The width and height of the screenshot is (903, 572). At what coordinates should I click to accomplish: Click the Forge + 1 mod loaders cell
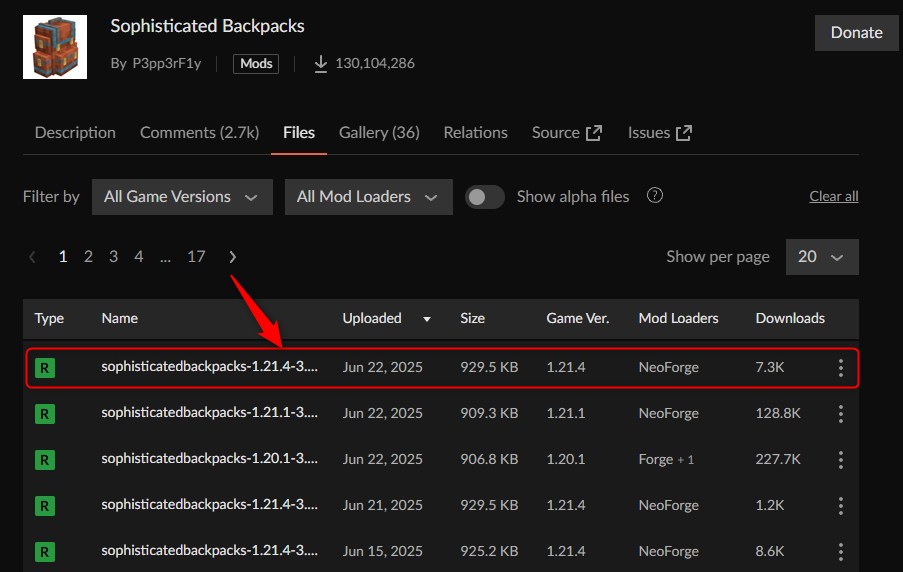[666, 460]
